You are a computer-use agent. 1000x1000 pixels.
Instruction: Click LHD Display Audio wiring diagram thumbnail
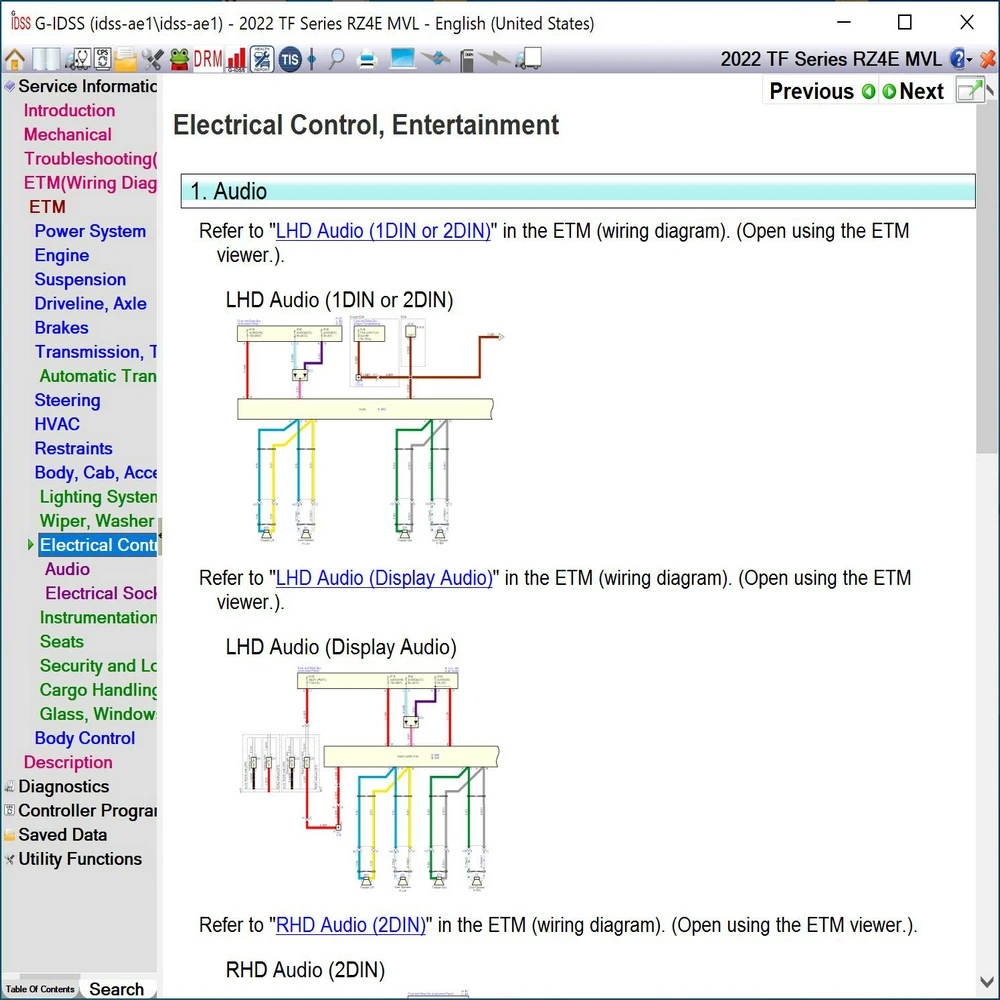[x=370, y=778]
